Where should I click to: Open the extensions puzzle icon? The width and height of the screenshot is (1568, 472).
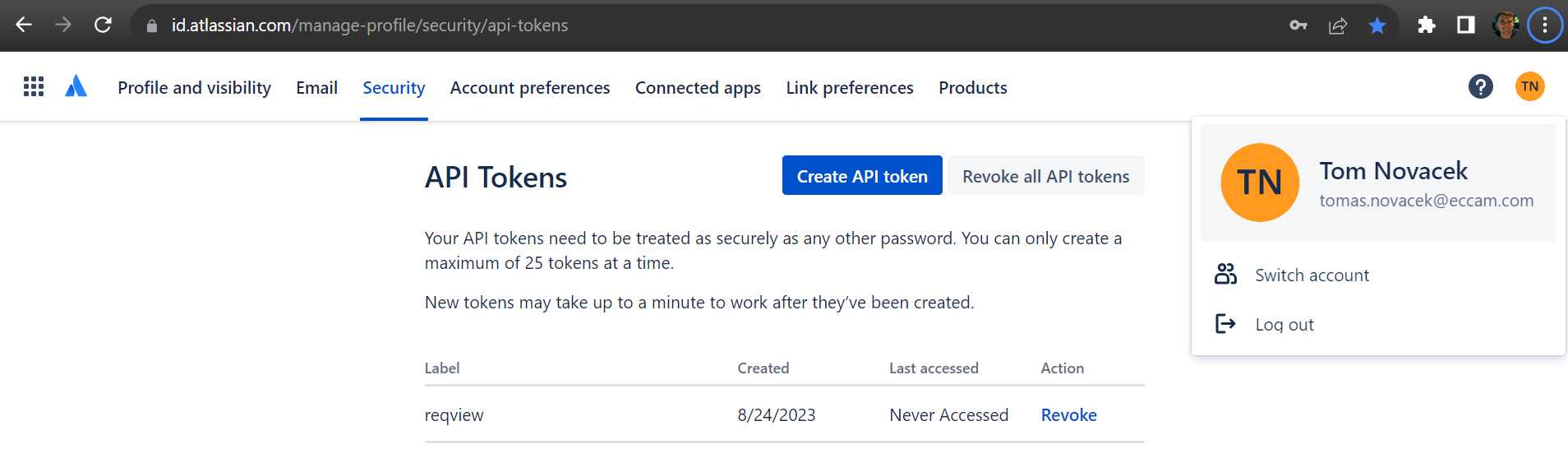pyautogui.click(x=1427, y=25)
